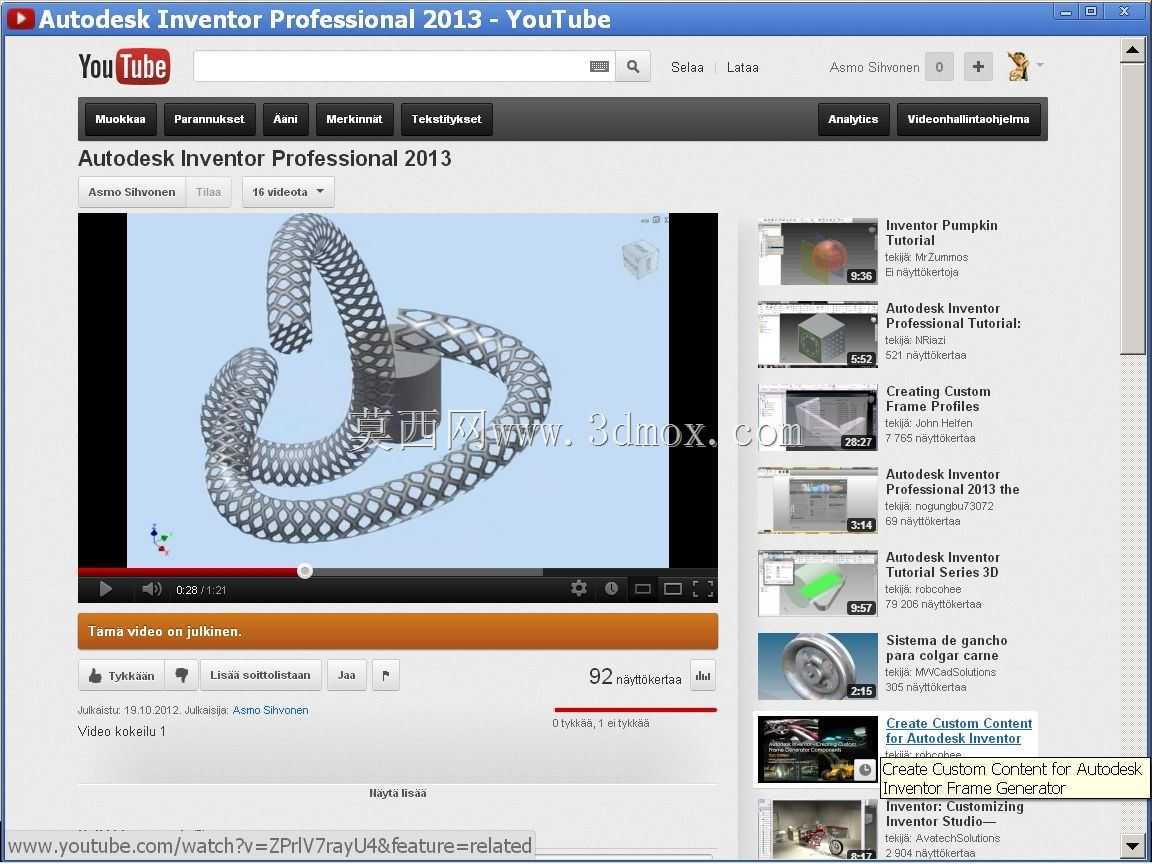Click the thumbs up Tykkään button

[122, 675]
